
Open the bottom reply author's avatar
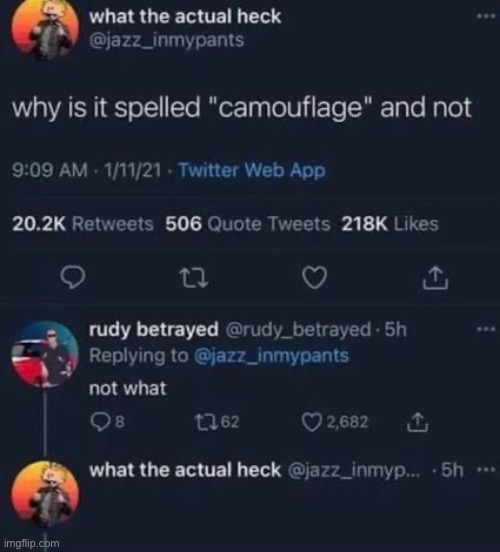pos(45,494)
